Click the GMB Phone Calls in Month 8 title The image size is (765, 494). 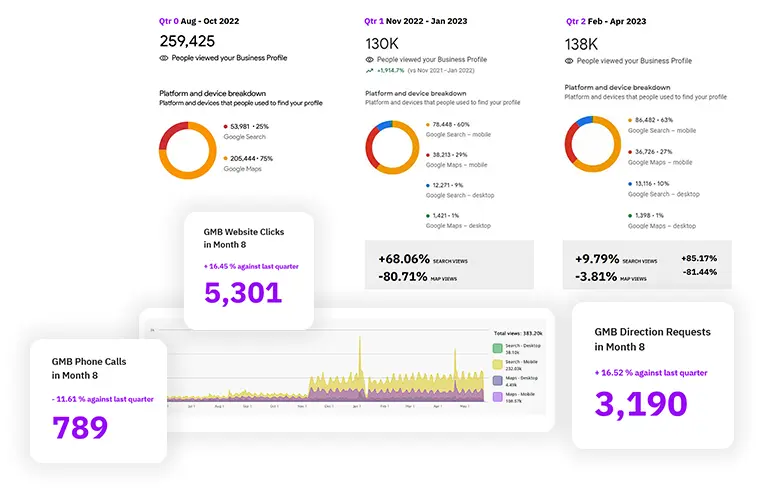pos(89,368)
